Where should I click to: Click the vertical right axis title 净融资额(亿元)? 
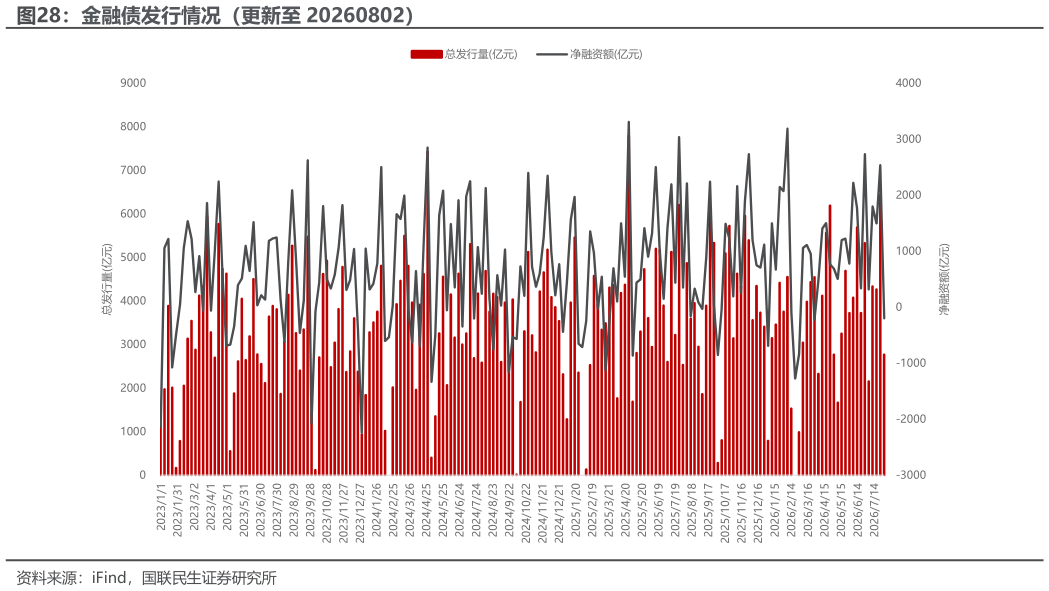tap(944, 279)
